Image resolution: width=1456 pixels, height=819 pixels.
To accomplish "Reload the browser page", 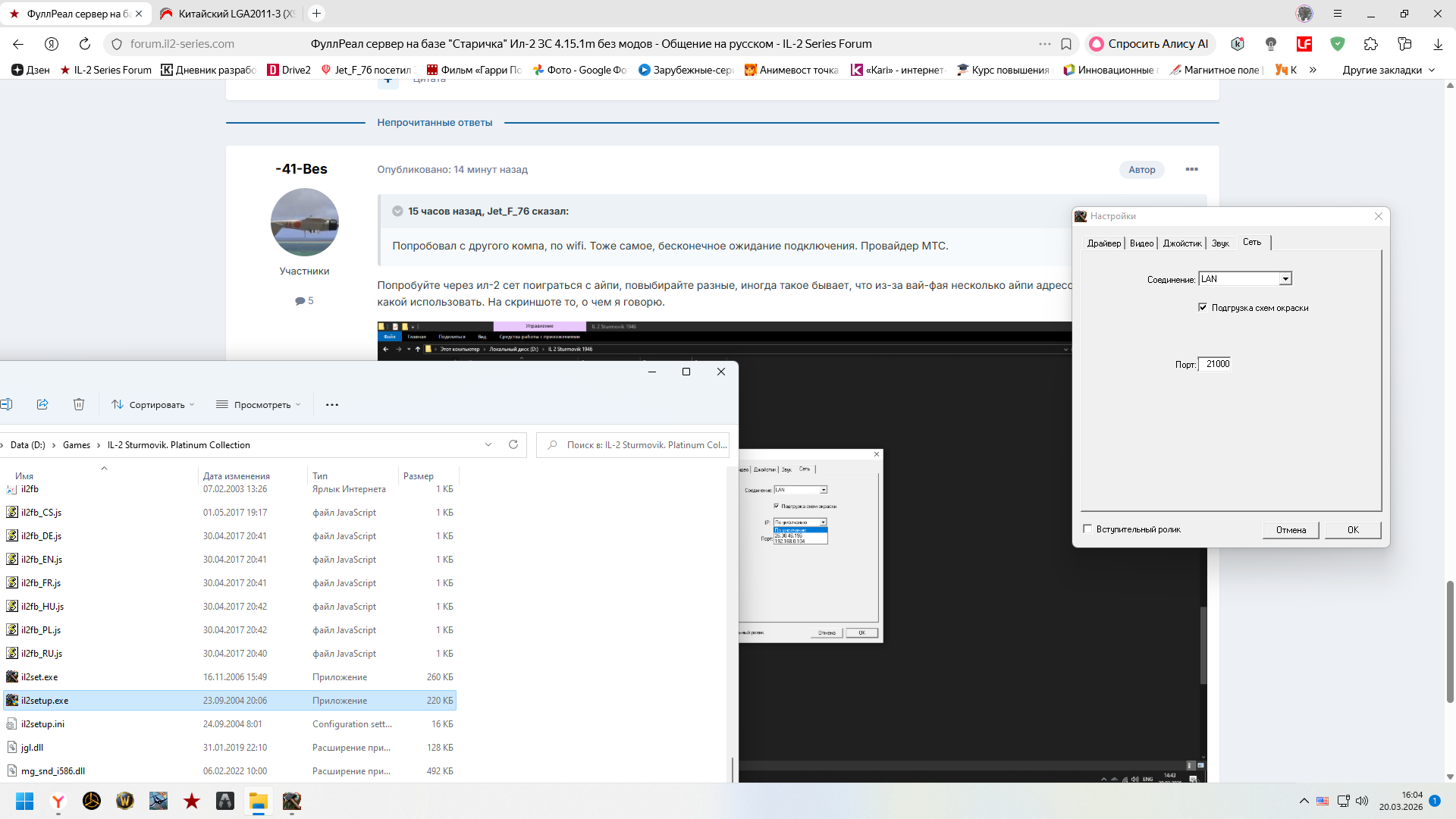I will tap(85, 44).
